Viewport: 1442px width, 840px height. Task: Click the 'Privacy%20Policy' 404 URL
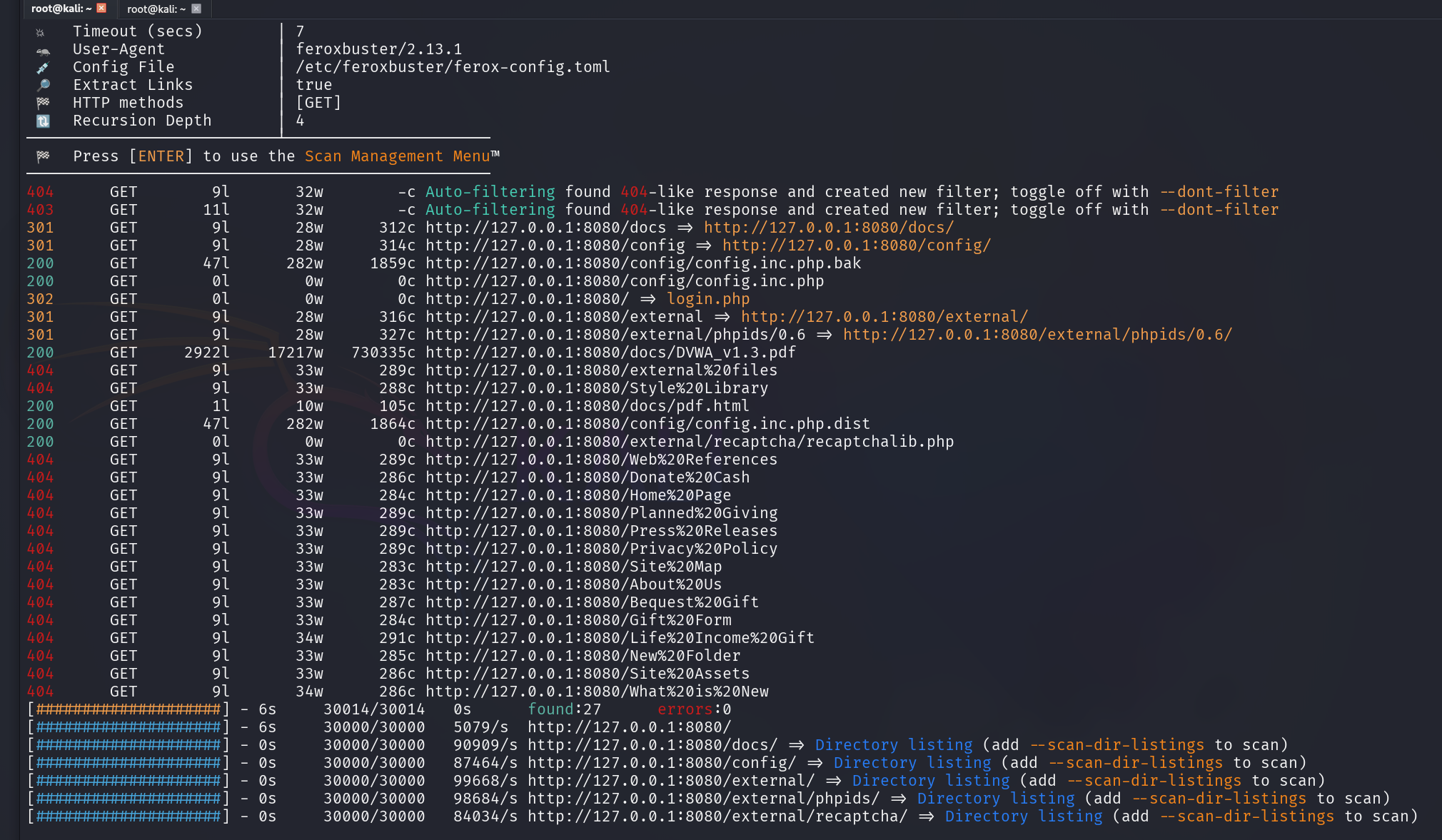[601, 549]
